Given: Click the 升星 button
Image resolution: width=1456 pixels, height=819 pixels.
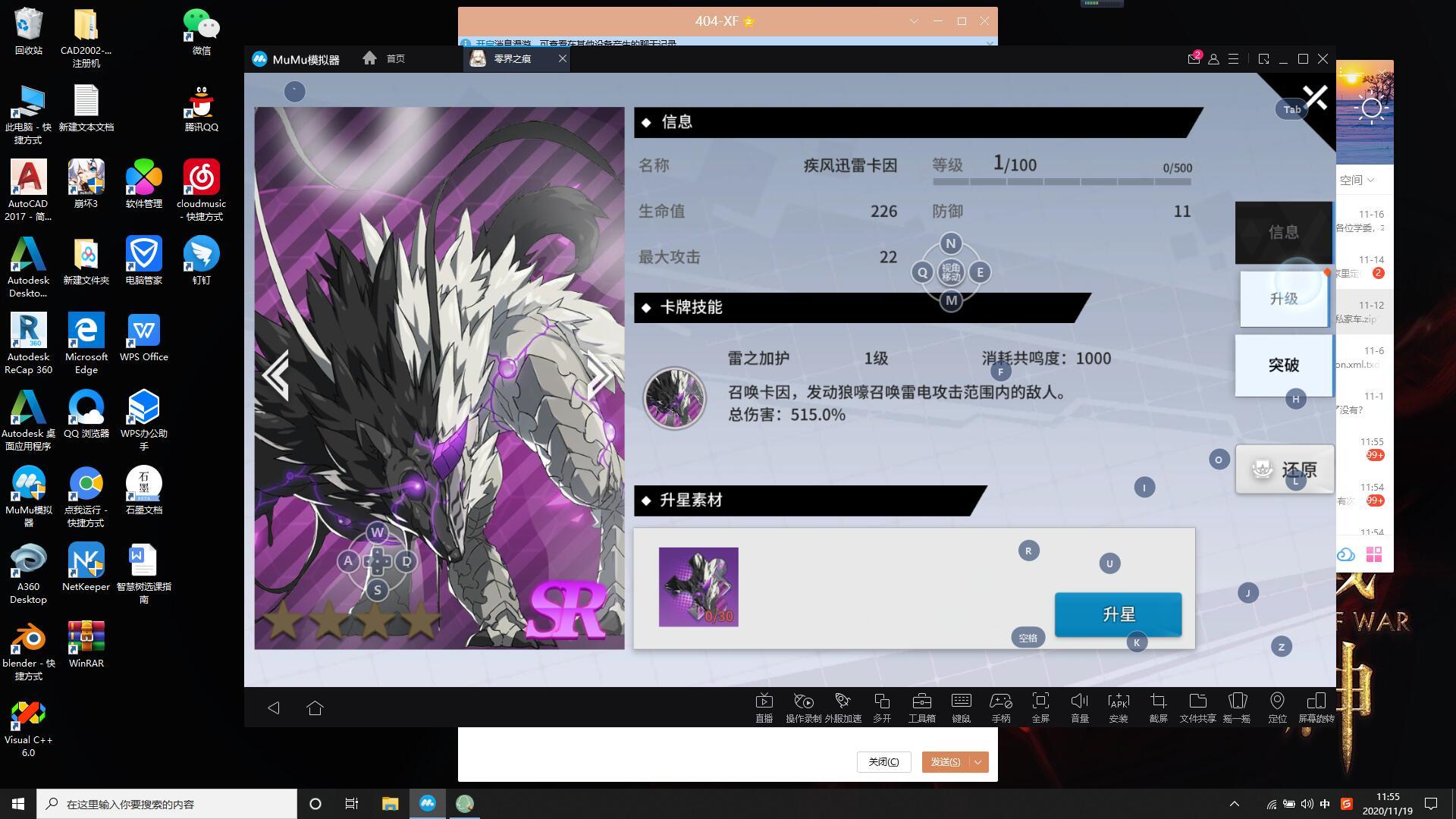Looking at the screenshot, I should (x=1118, y=614).
